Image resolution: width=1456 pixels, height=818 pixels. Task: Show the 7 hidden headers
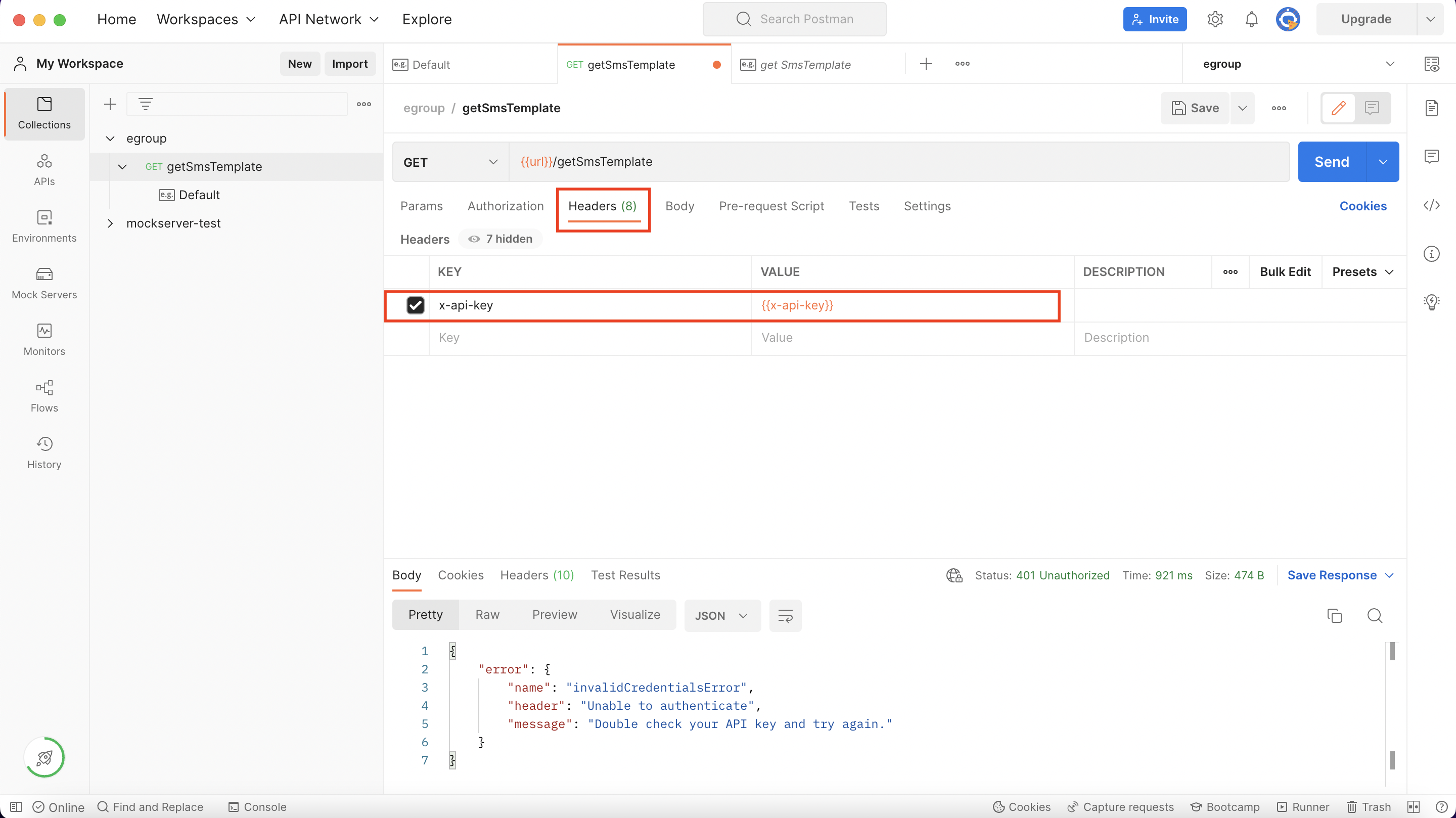[499, 239]
